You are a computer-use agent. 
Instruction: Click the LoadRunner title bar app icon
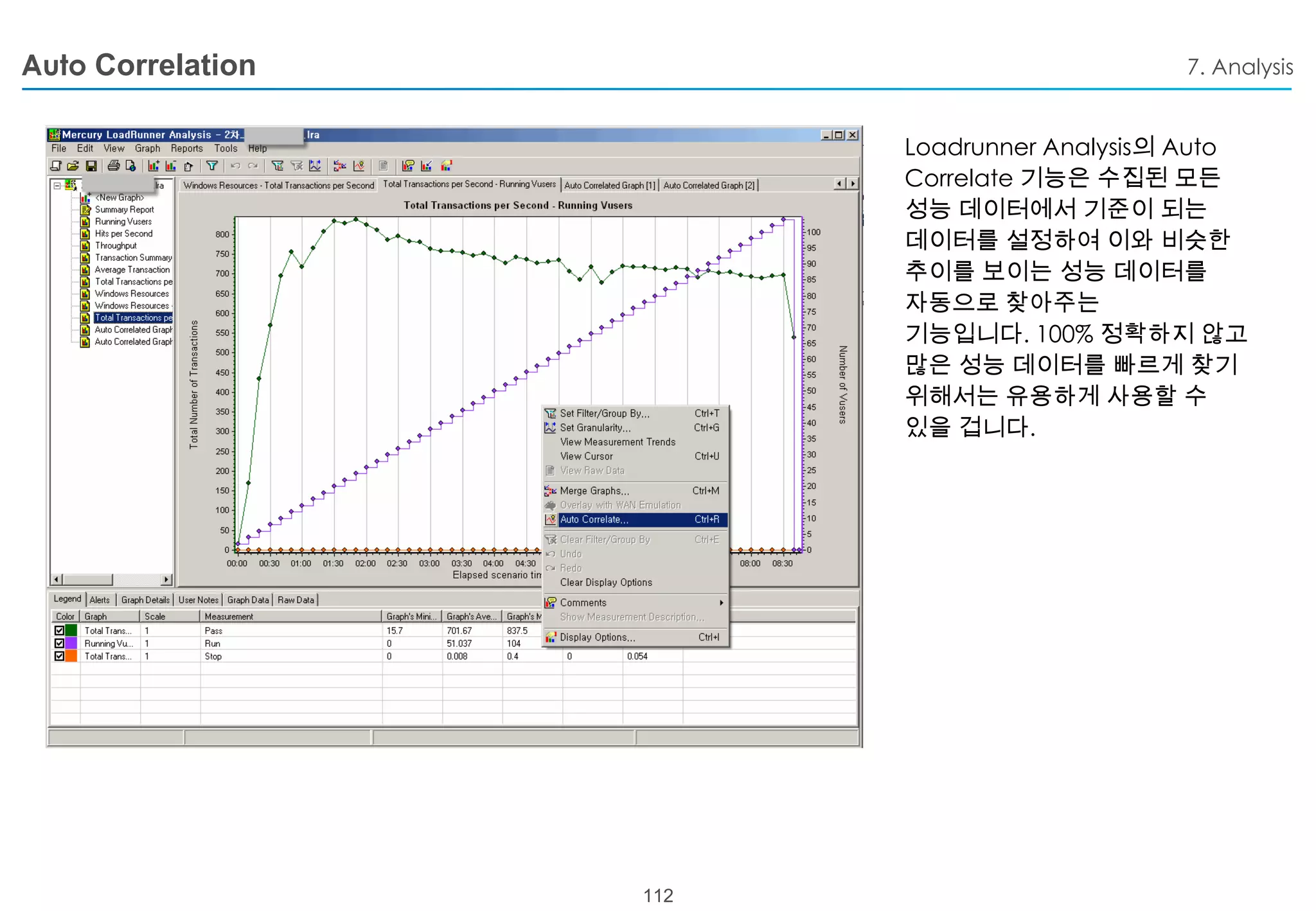click(x=55, y=134)
